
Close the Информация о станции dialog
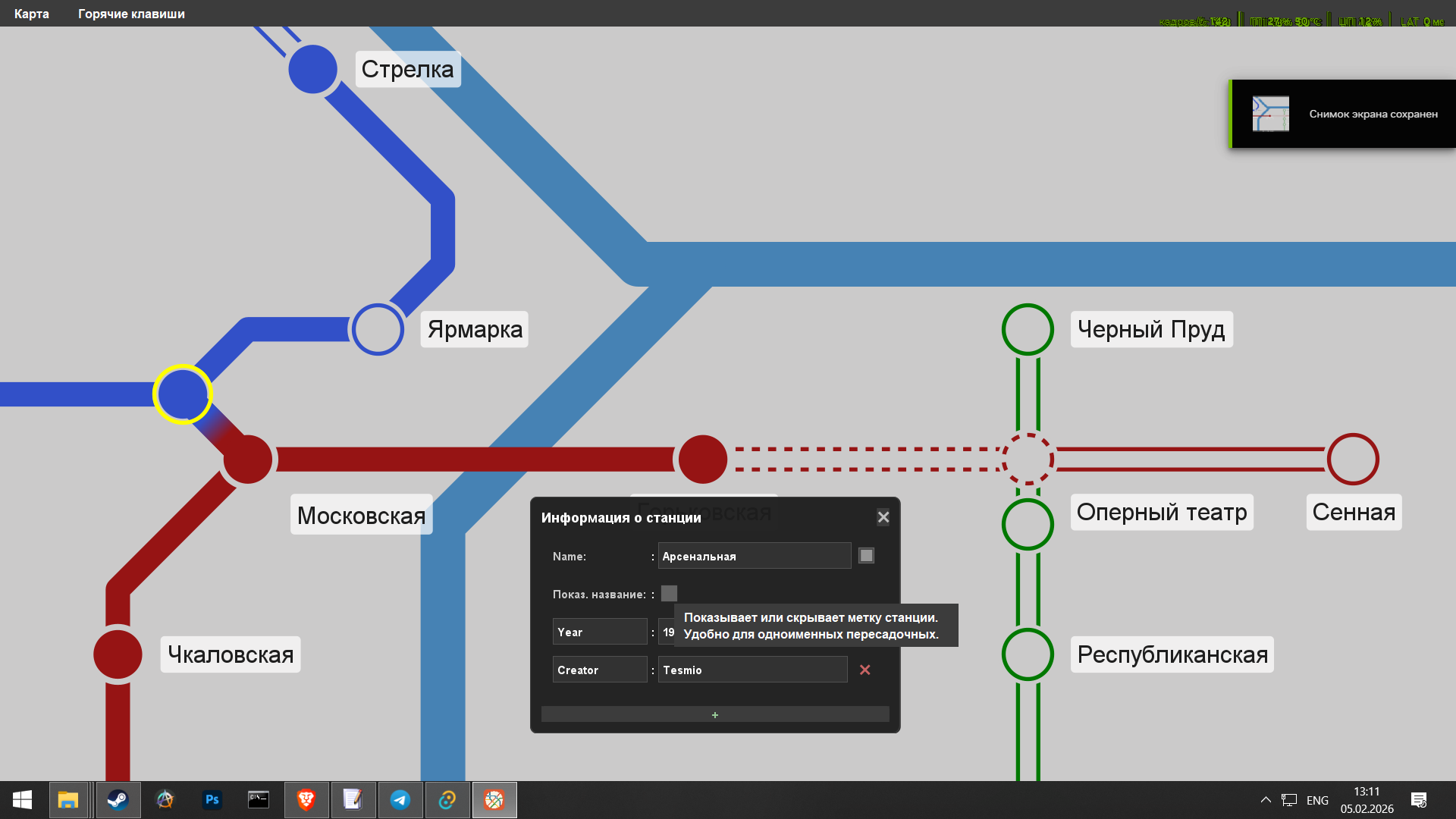point(883,517)
